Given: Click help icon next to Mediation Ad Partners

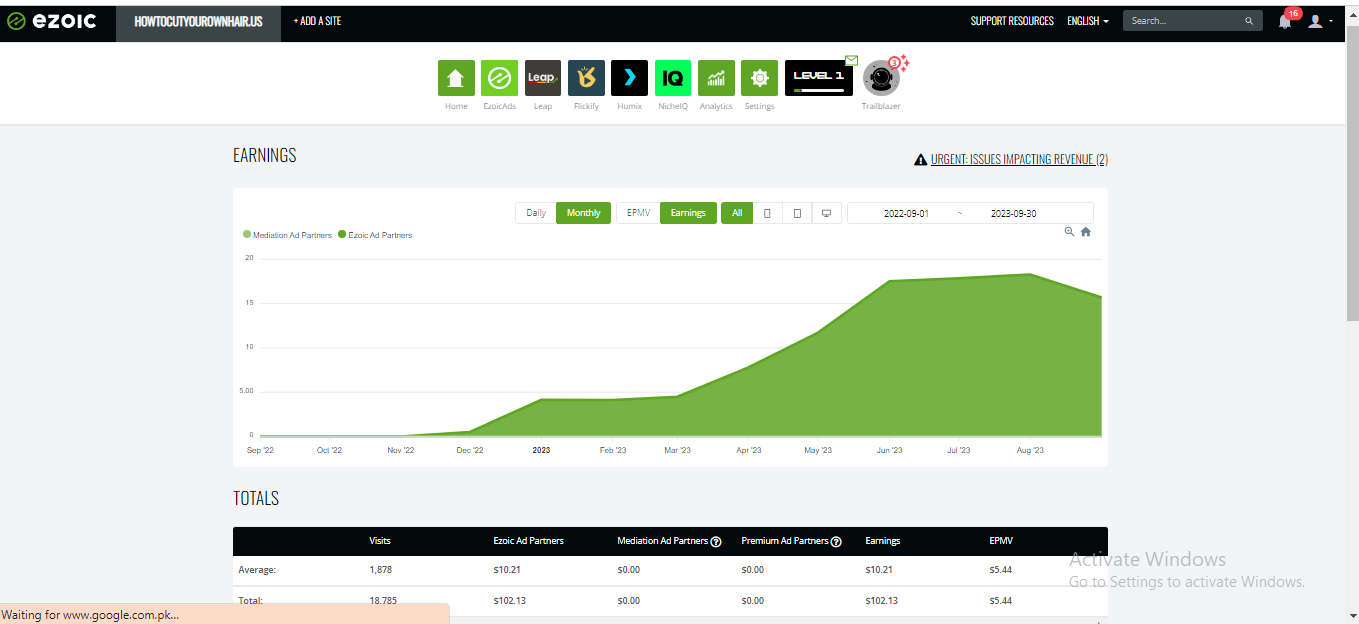Looking at the screenshot, I should [716, 542].
